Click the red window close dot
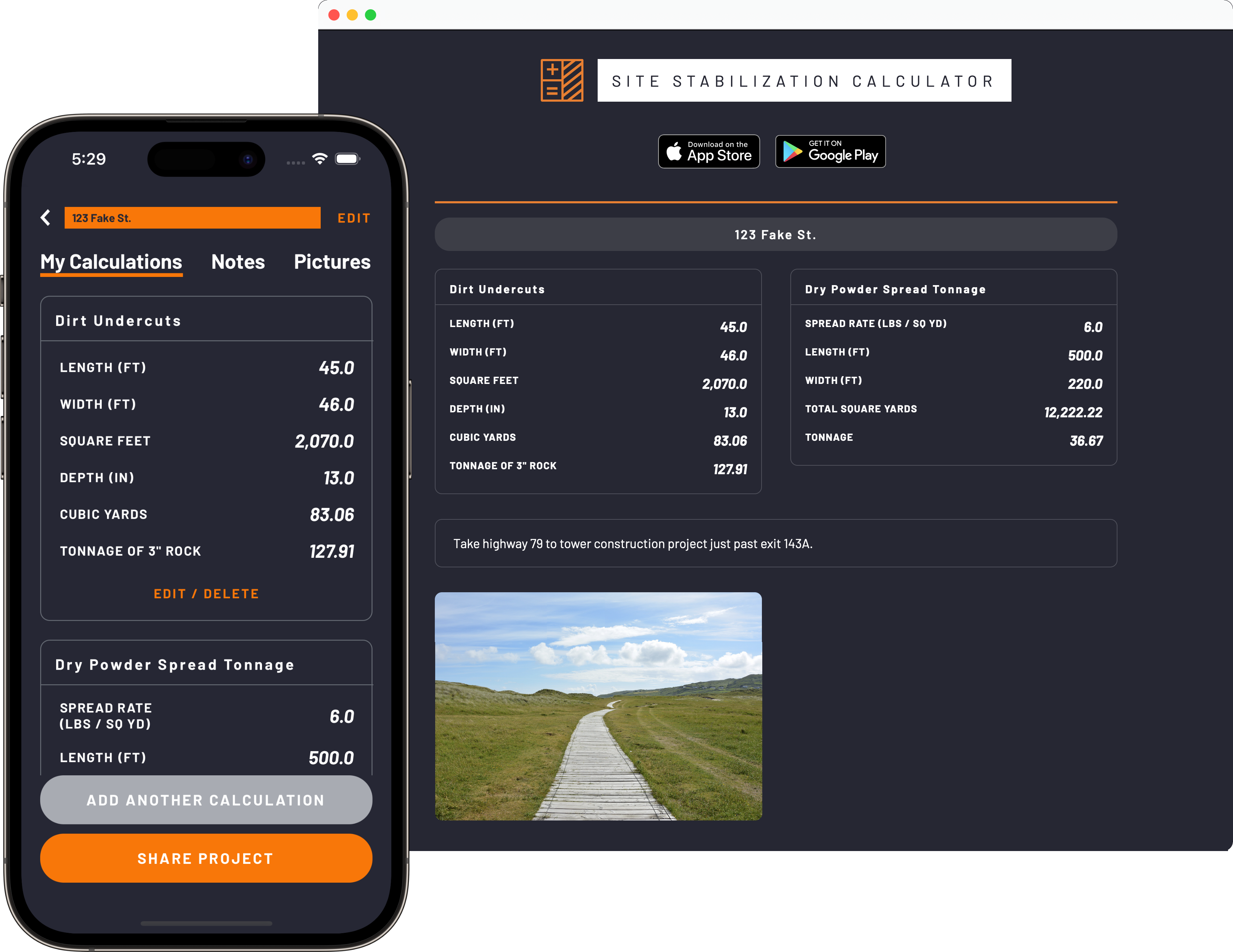1233x952 pixels. [x=333, y=15]
